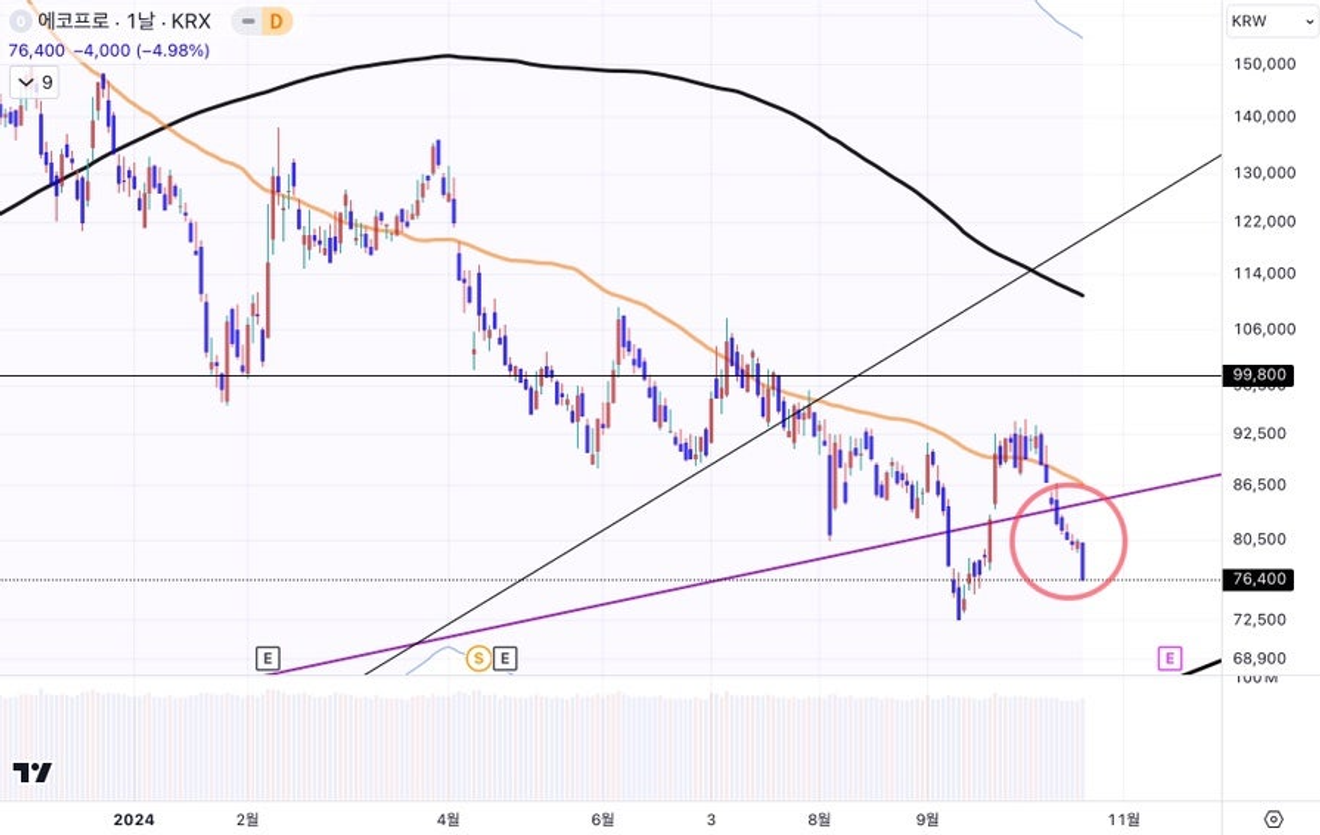This screenshot has height=835, width=1320.
Task: Open the purple upcoming earnings E marker
Action: pyautogui.click(x=1170, y=658)
